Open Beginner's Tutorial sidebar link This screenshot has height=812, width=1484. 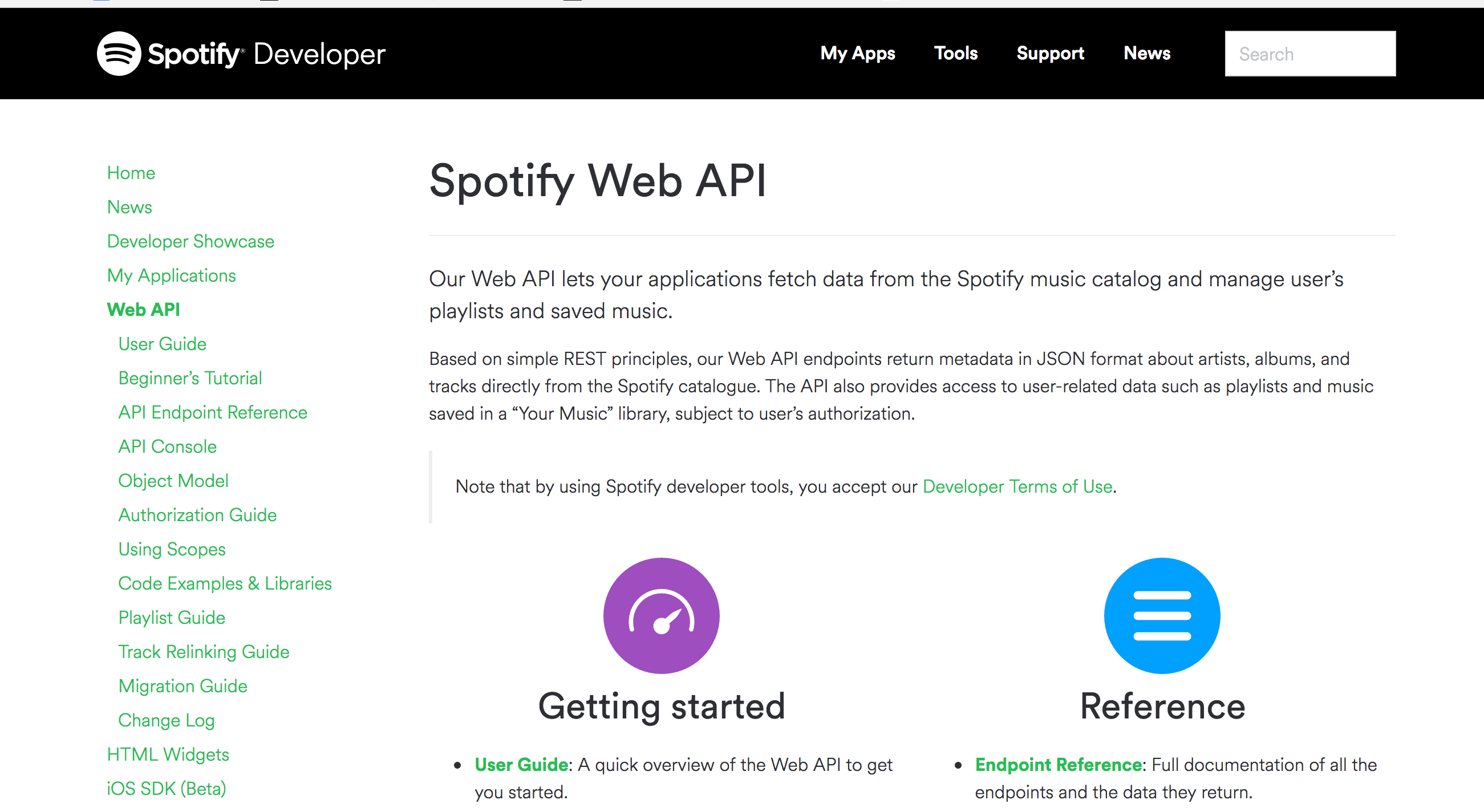(x=190, y=378)
